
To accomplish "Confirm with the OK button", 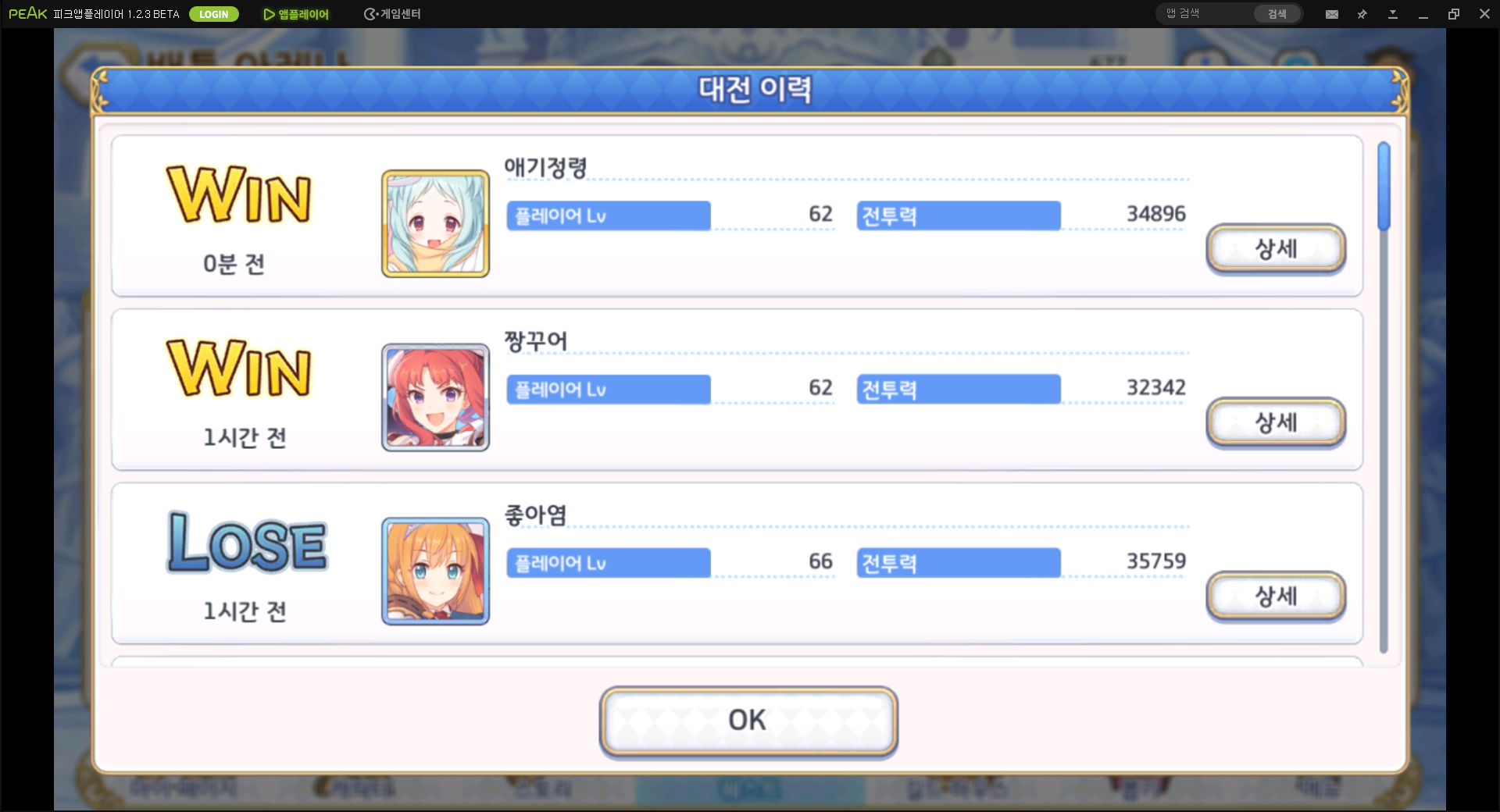I will pyautogui.click(x=748, y=720).
